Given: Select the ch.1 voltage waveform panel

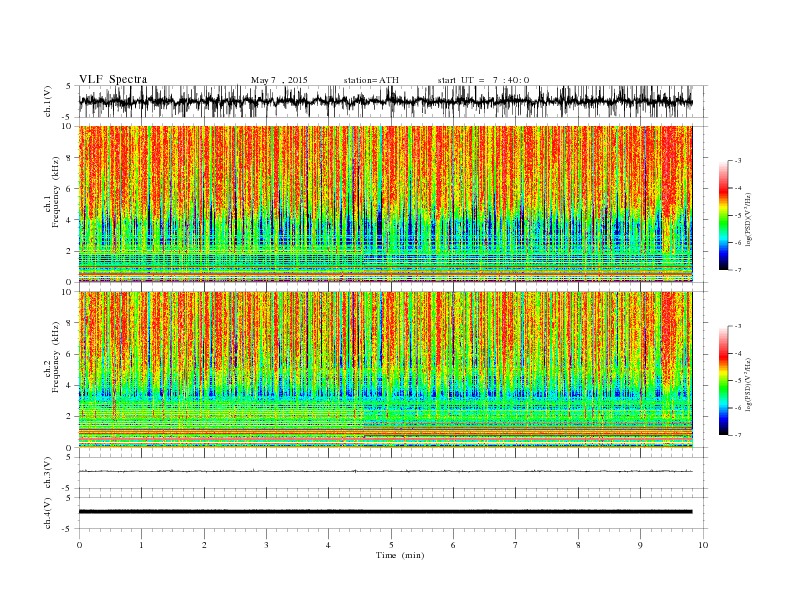Looking at the screenshot, I should [393, 101].
